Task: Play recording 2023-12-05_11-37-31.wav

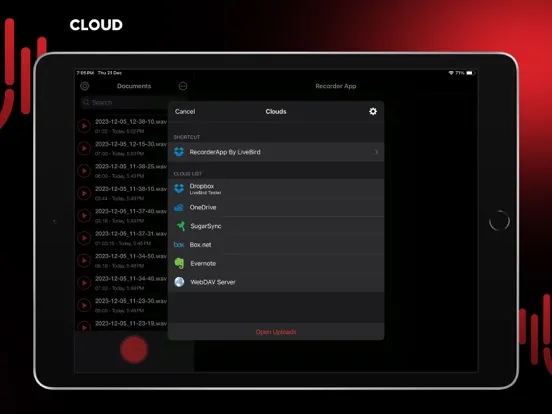Action: pos(84,238)
